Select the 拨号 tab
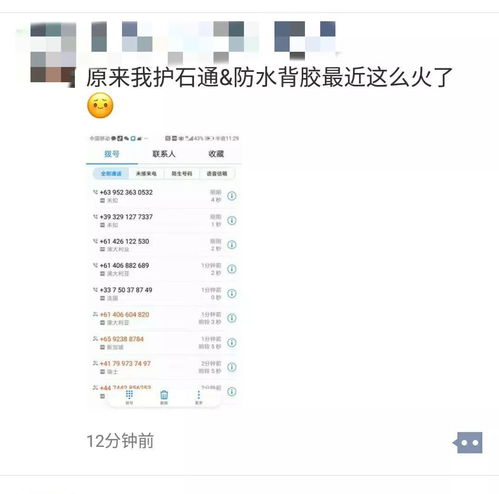499x494 pixels. click(x=112, y=154)
